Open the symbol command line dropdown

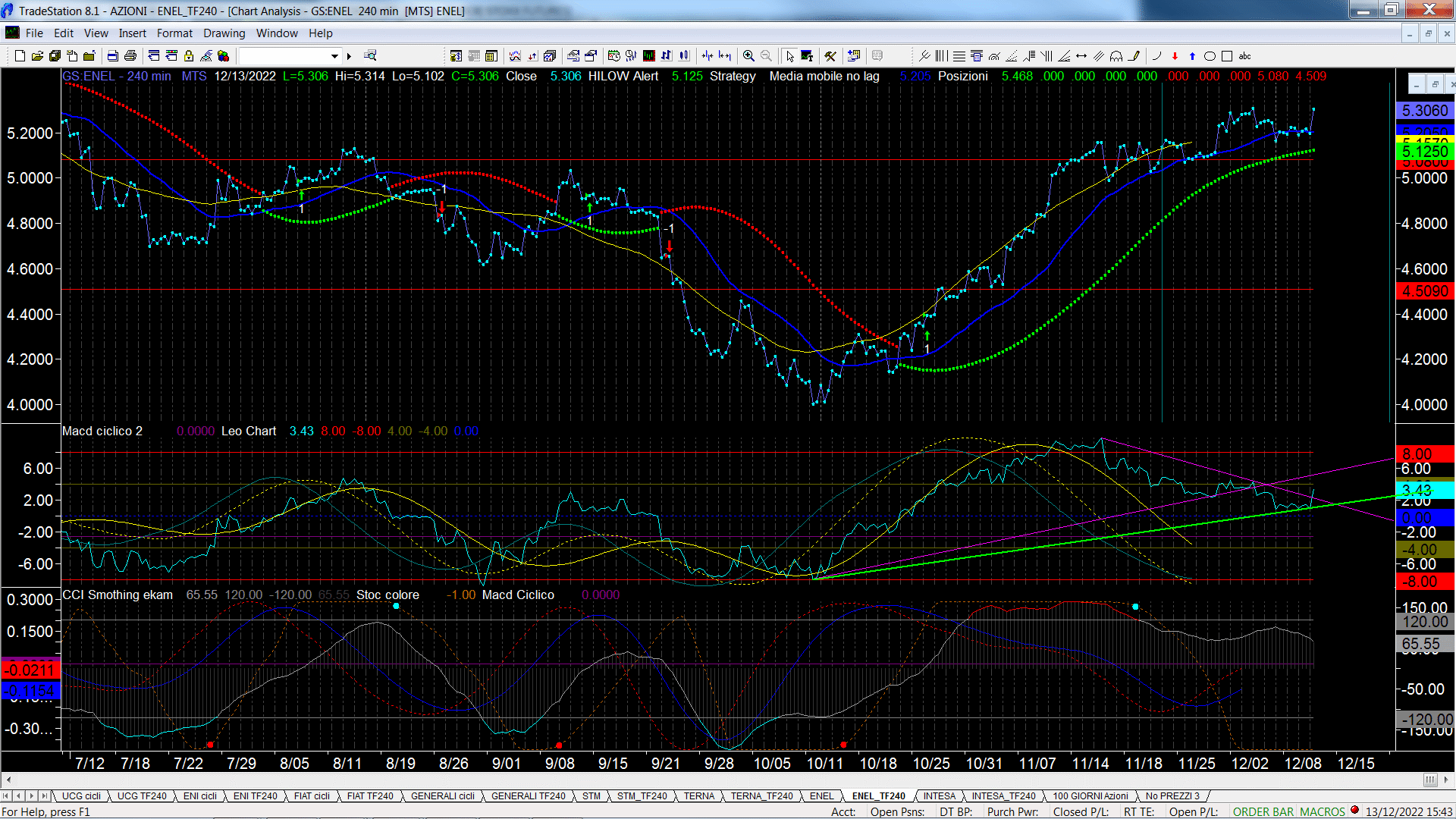pos(334,56)
